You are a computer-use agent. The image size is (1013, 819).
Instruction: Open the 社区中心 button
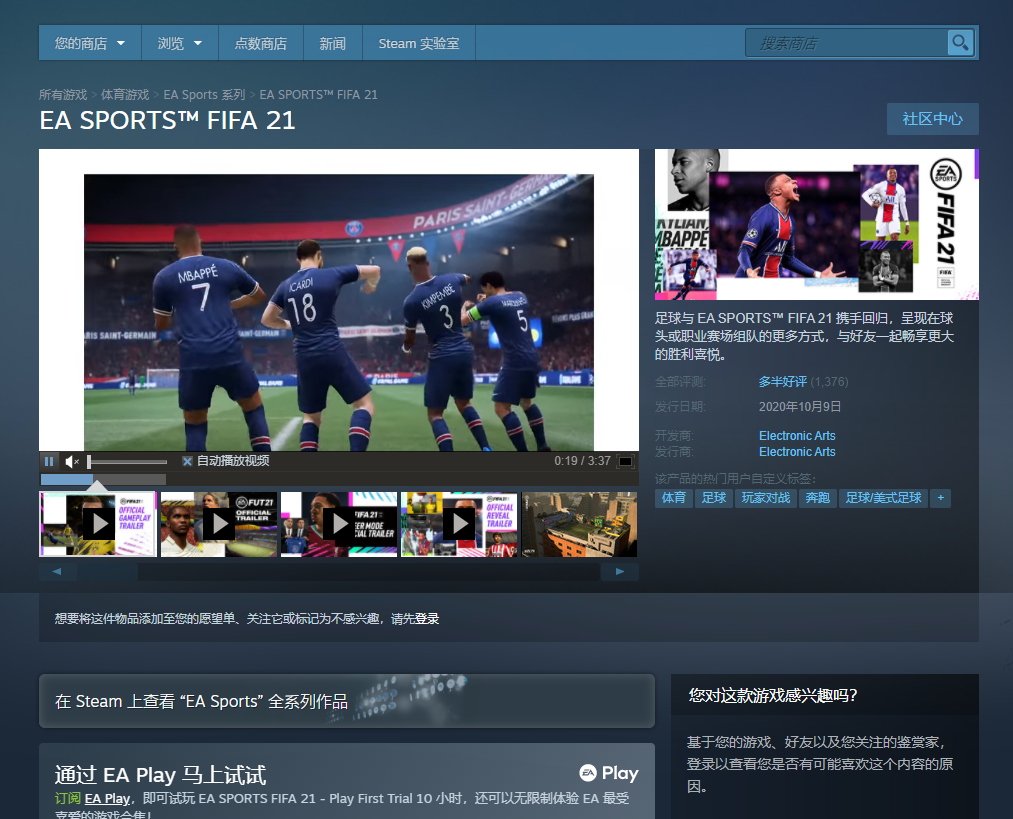click(x=932, y=119)
